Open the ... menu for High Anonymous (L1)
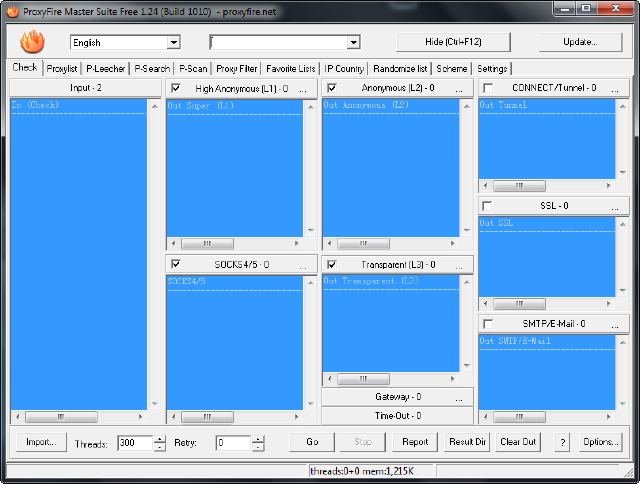The width and height of the screenshot is (640, 484). [x=303, y=89]
